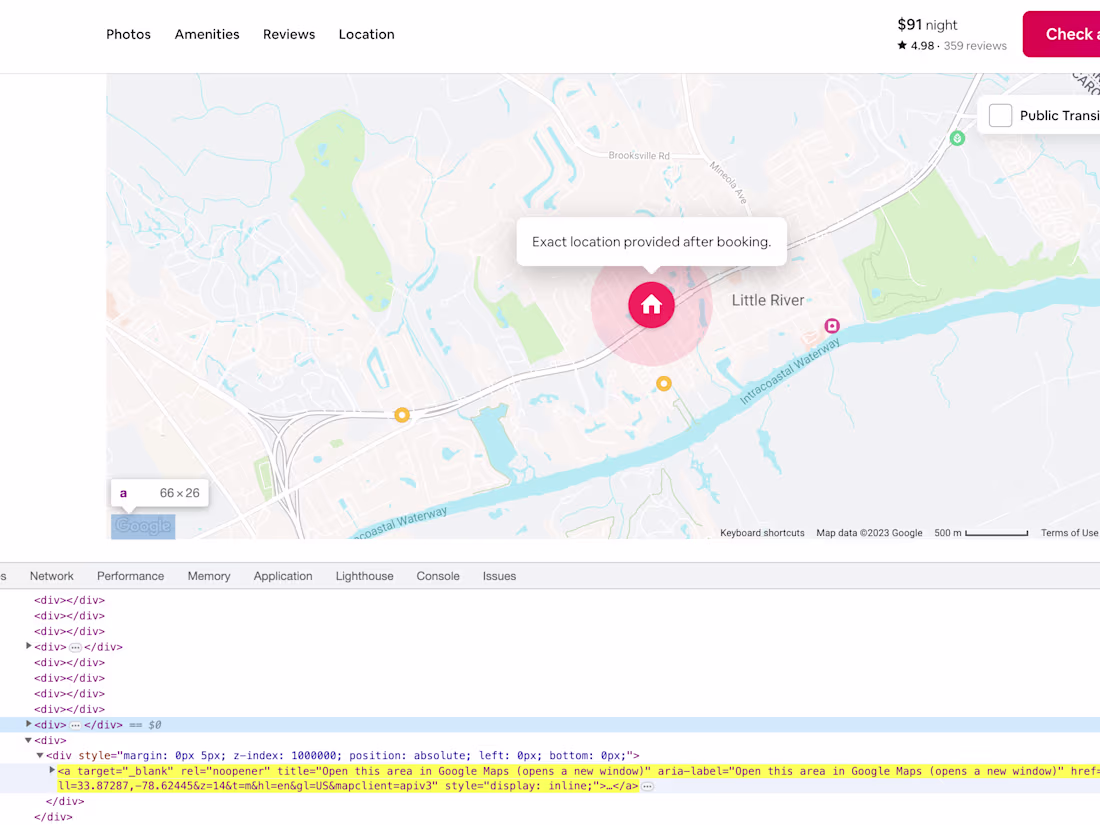
Task: Open the 359 reviews link
Action: click(975, 45)
